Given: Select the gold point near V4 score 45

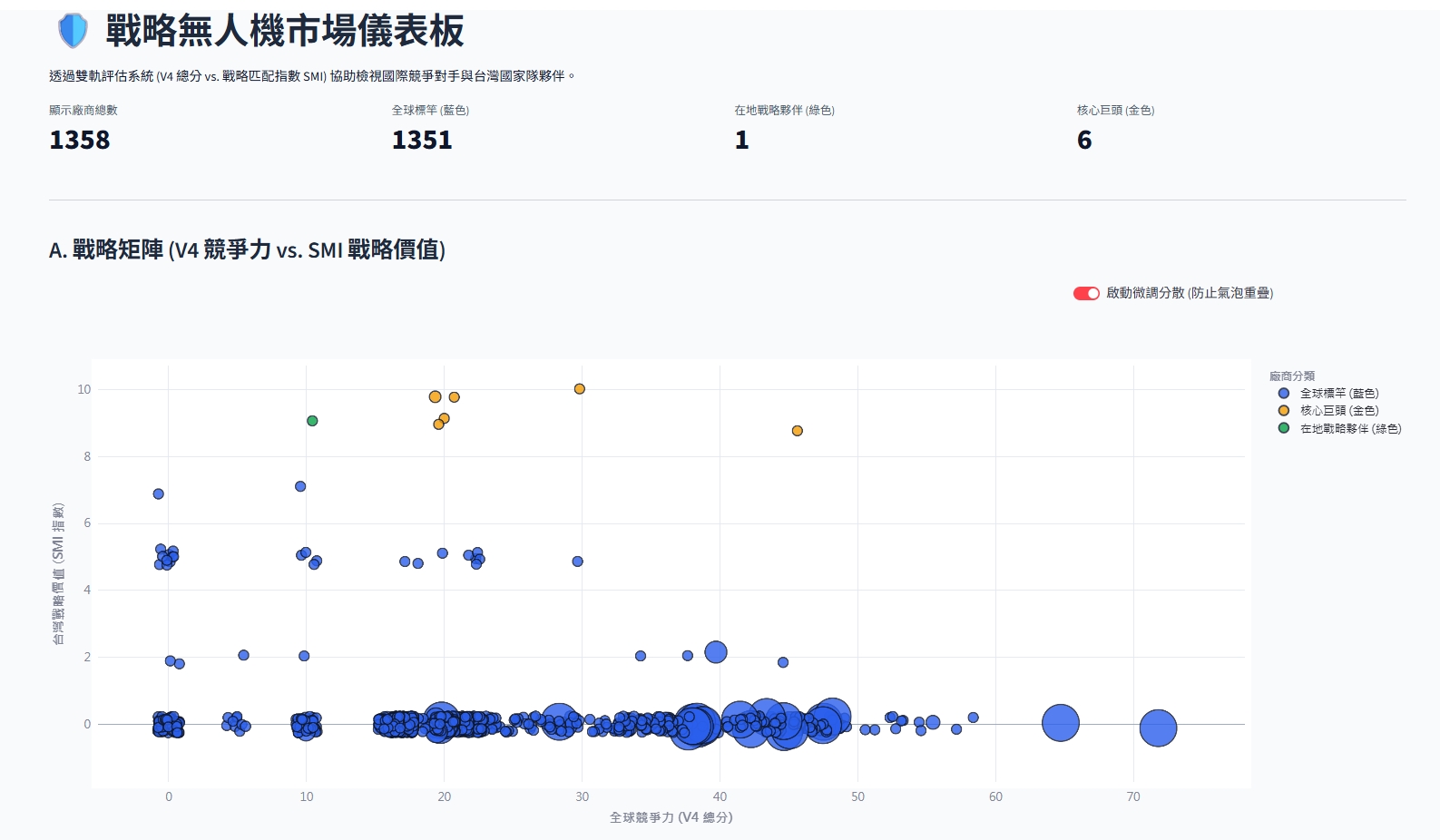Looking at the screenshot, I should [x=798, y=431].
